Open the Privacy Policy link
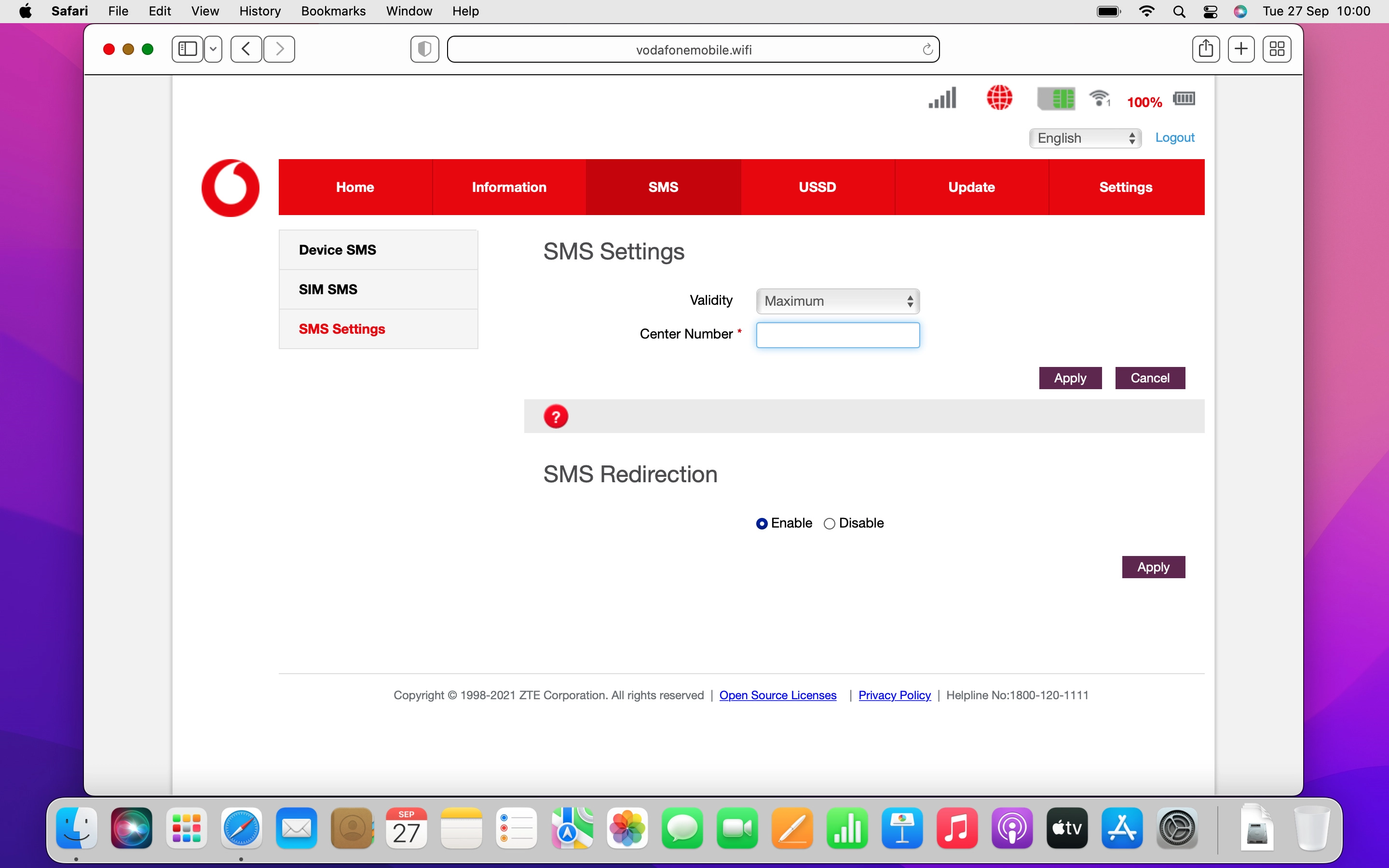The height and width of the screenshot is (868, 1389). (x=894, y=694)
